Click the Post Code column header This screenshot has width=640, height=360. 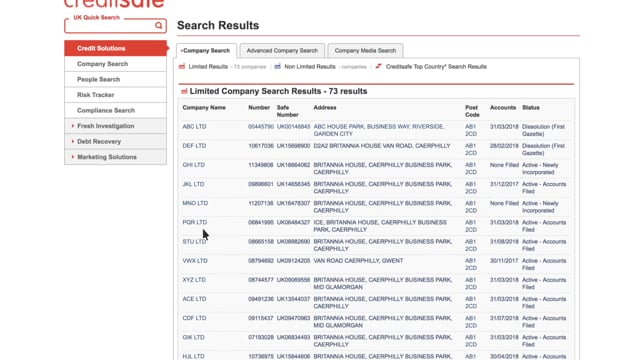click(x=472, y=111)
